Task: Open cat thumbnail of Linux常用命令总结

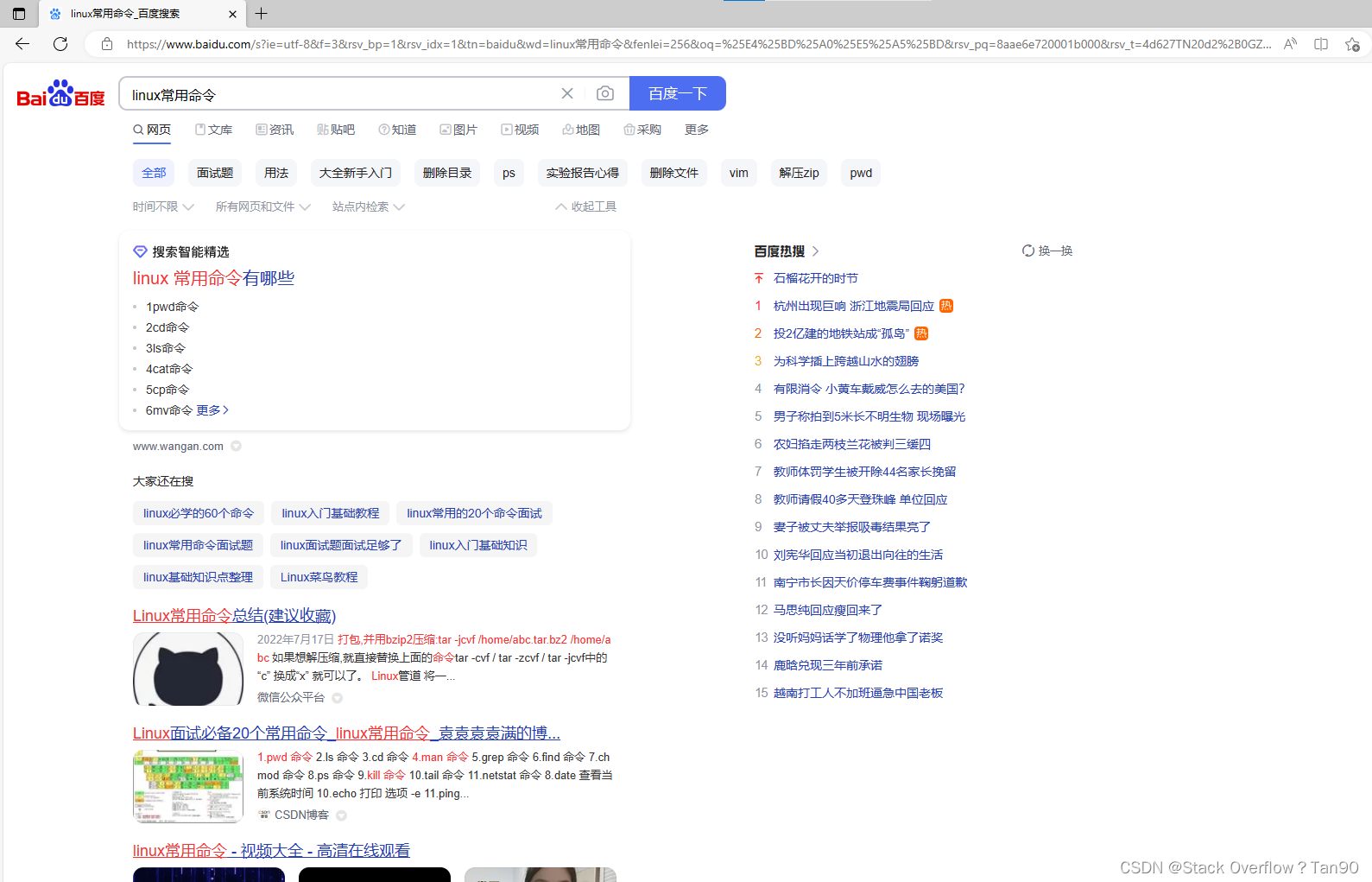Action: [x=188, y=669]
